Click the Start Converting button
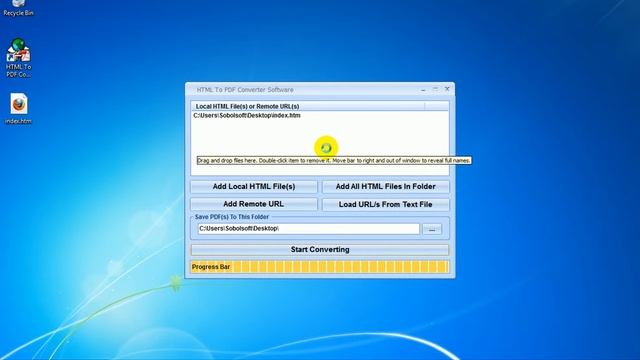640x360 pixels. (x=320, y=249)
